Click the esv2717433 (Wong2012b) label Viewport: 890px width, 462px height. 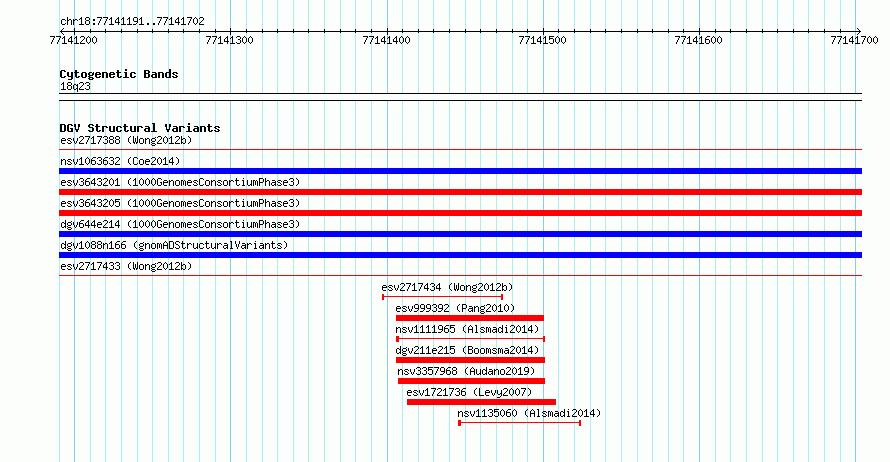[126, 266]
